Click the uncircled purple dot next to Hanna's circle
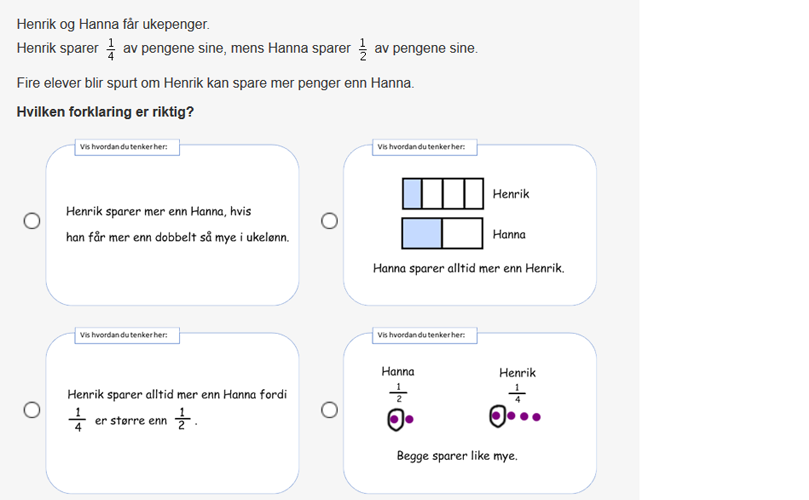This screenshot has width=809, height=500. tap(410, 420)
